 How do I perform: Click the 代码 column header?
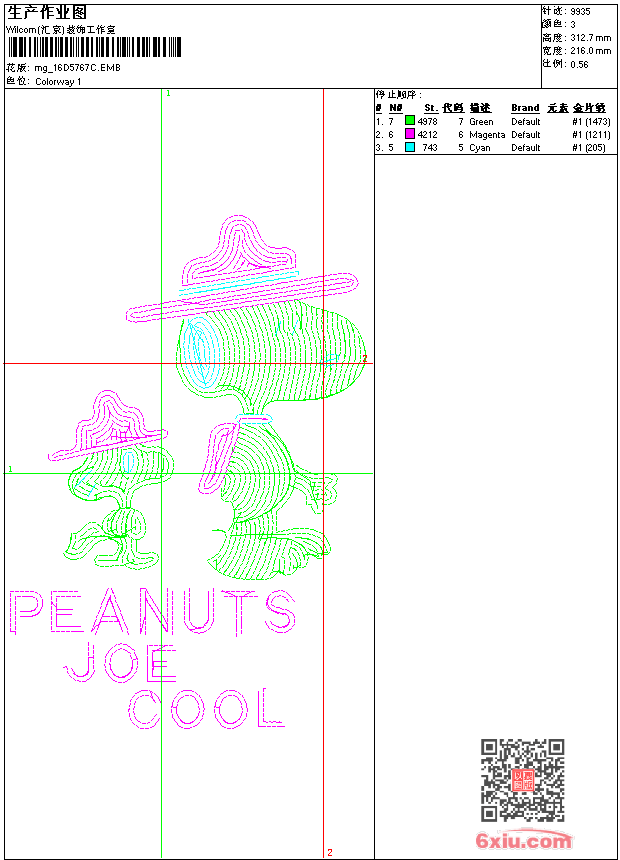click(x=453, y=108)
